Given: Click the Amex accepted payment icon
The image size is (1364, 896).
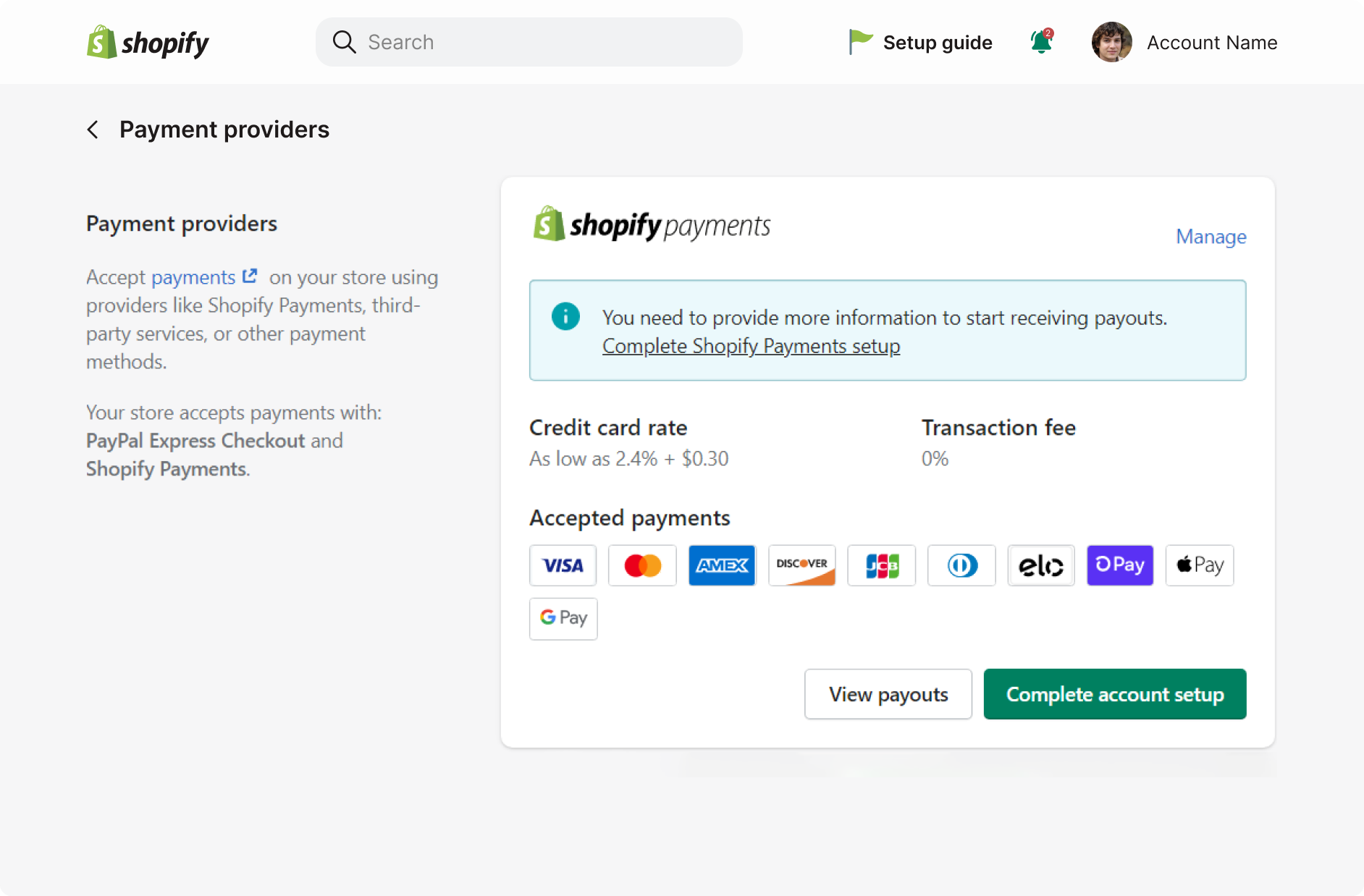Looking at the screenshot, I should tap(722, 565).
